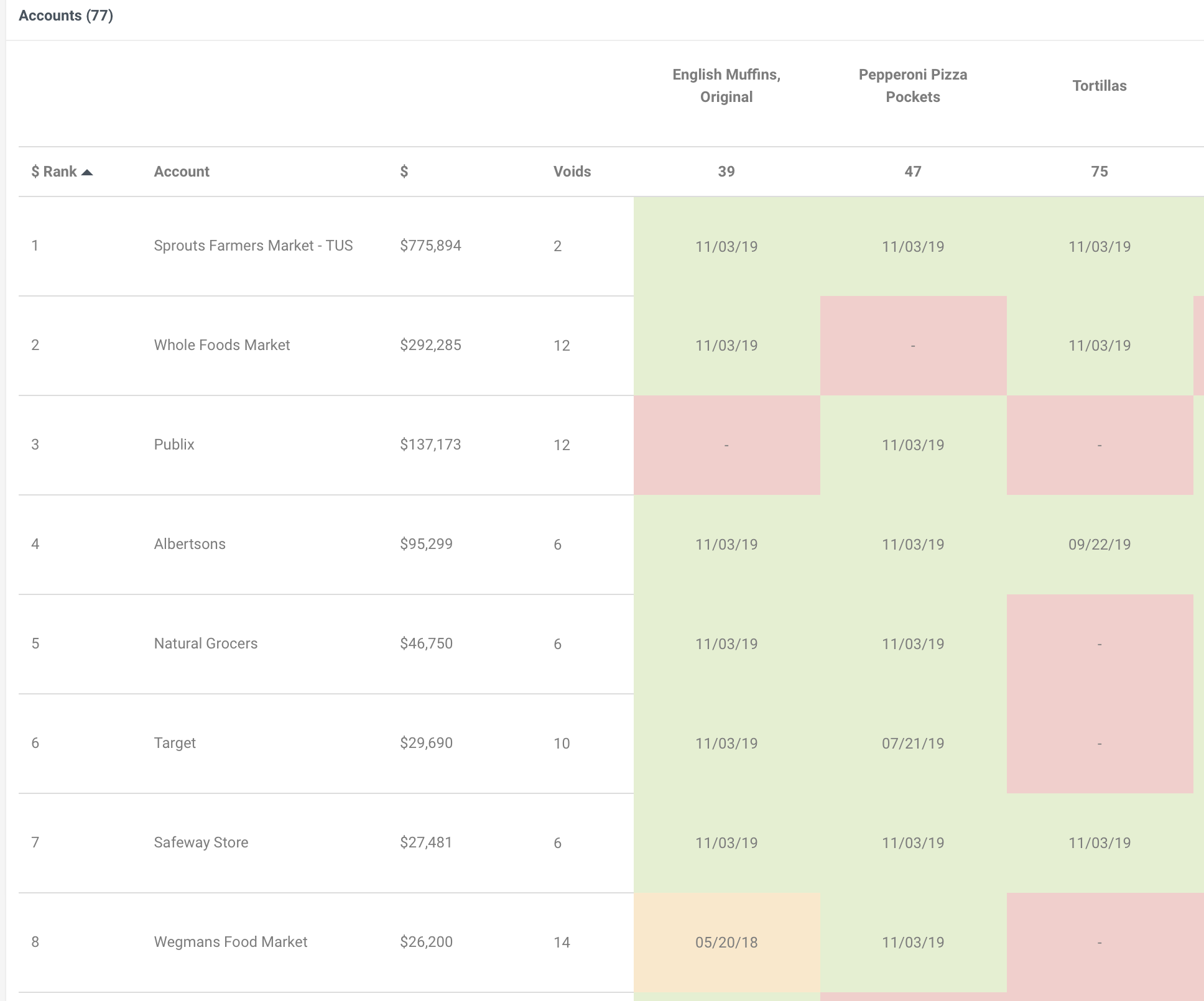The width and height of the screenshot is (1204, 1001).
Task: Open Safeway Store account row
Action: tap(326, 843)
